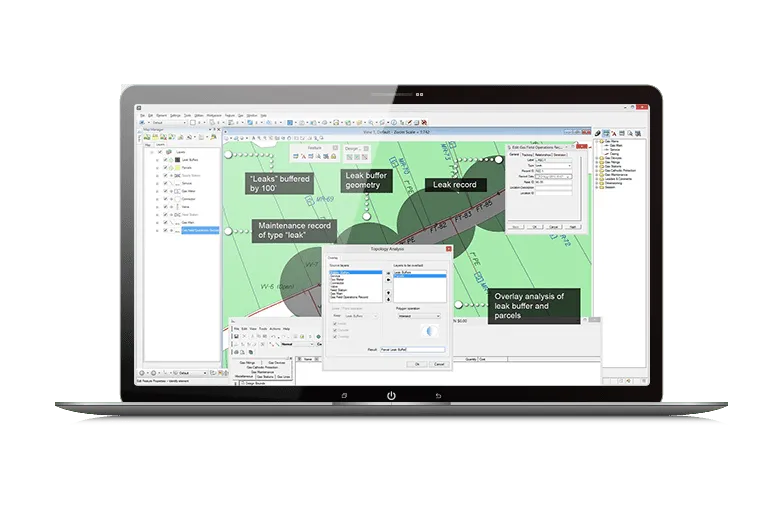Expand the Gas Maintenance folder in feature tree
Viewport: 782px width, 508px height.
pos(597,174)
